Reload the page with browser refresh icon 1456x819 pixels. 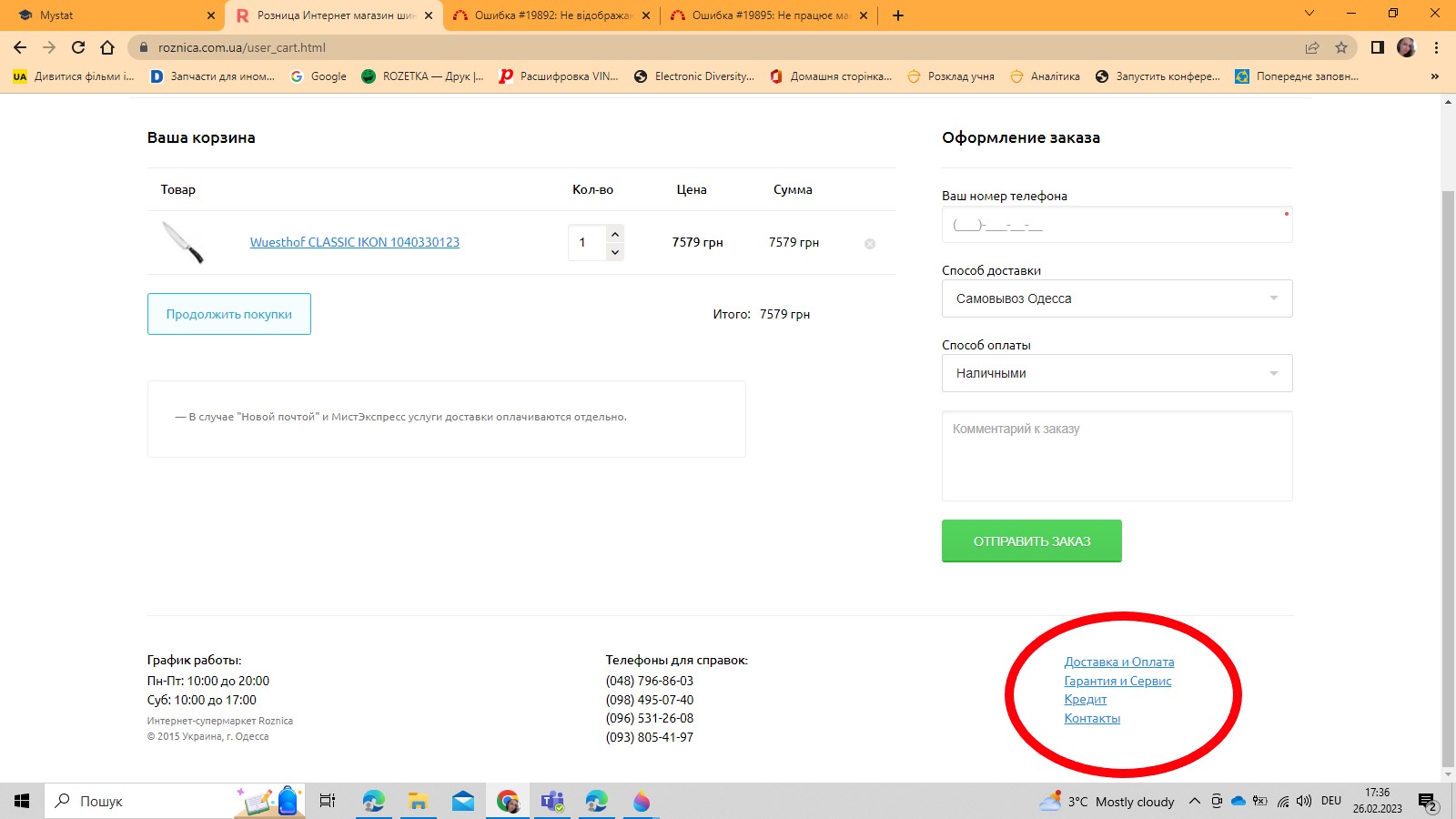[x=78, y=47]
